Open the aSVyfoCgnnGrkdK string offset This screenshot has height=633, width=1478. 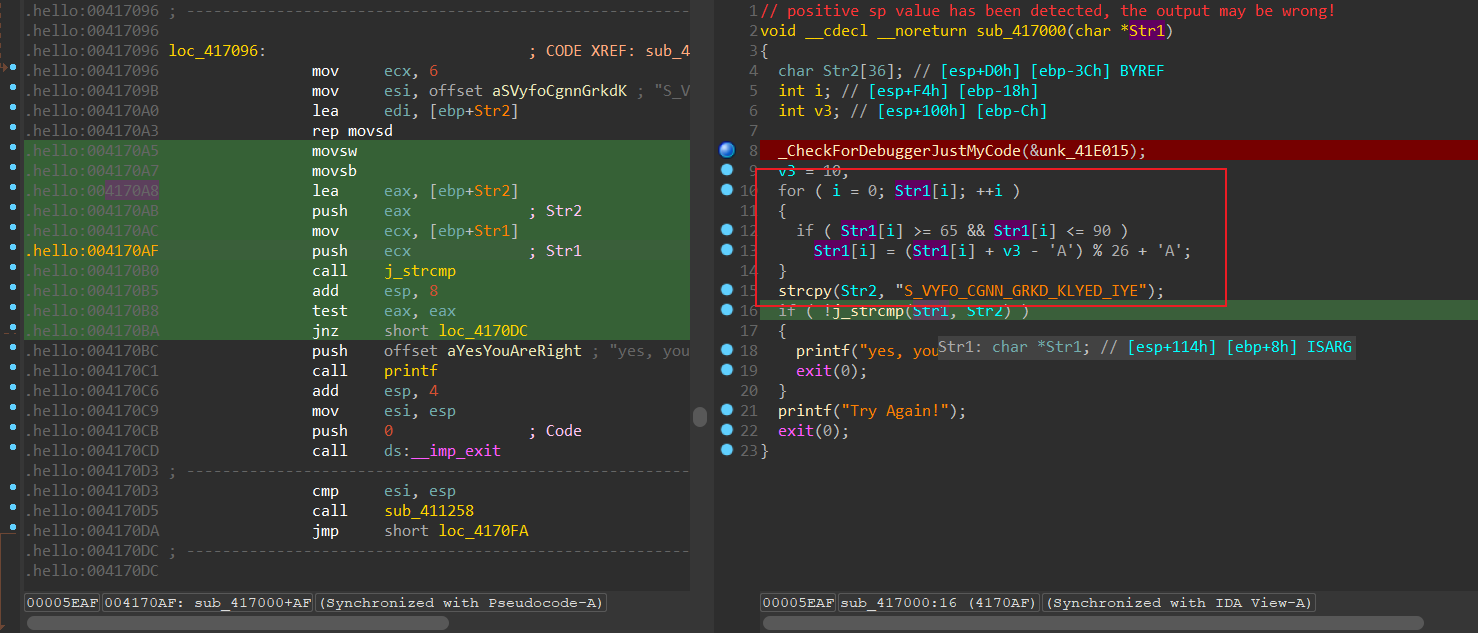click(559, 91)
